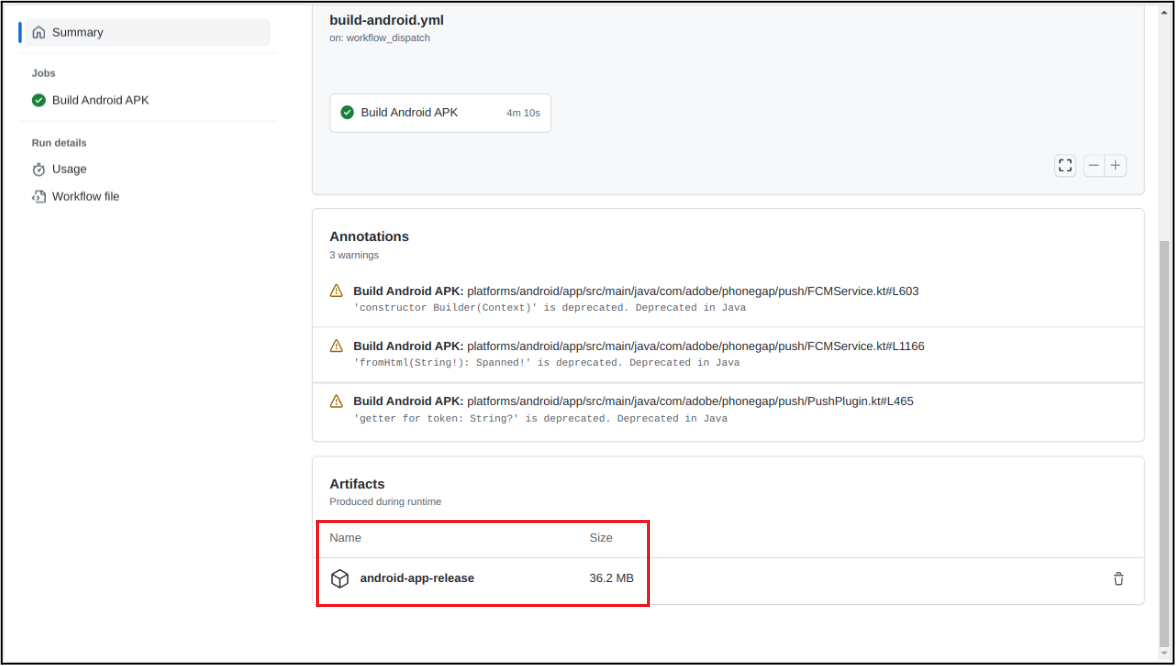Download the android-app-release artifact
This screenshot has width=1176, height=666.
click(417, 578)
